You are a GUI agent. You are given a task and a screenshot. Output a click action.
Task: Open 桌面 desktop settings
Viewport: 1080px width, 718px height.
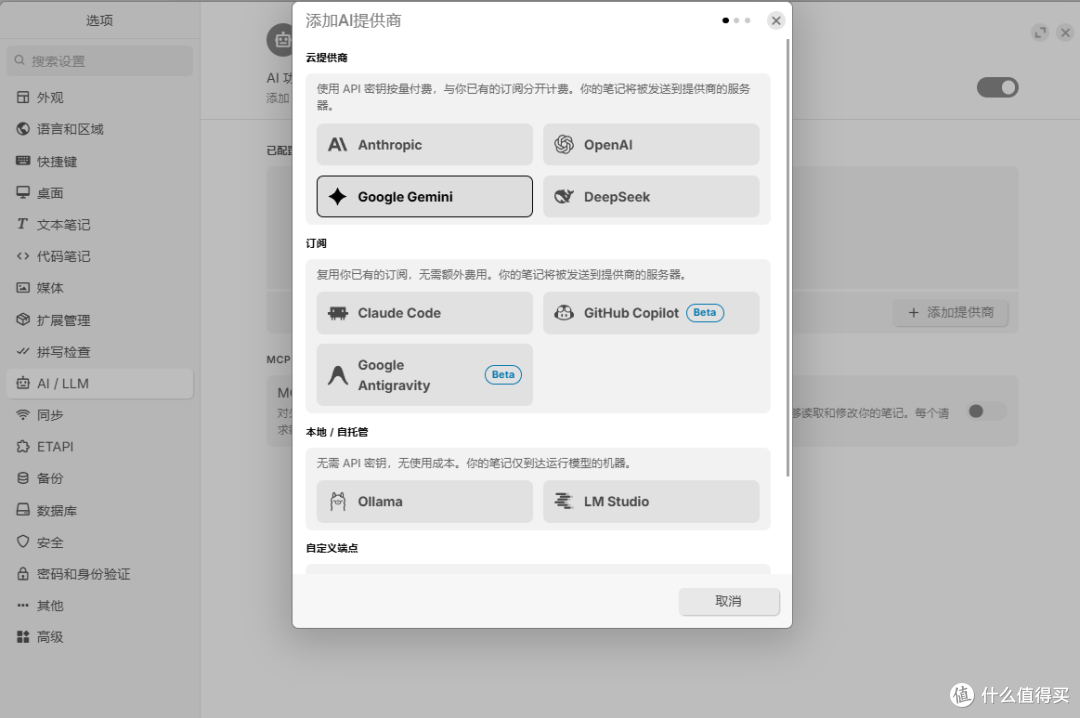(100, 193)
